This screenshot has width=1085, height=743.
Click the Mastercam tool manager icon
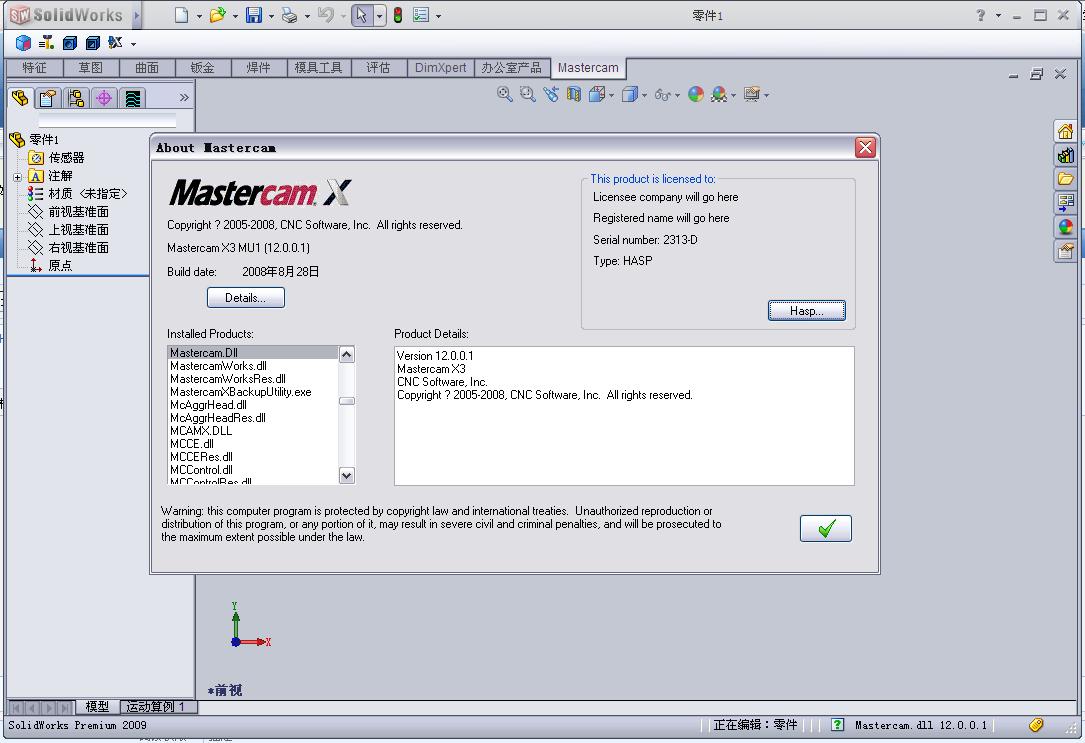(x=46, y=43)
